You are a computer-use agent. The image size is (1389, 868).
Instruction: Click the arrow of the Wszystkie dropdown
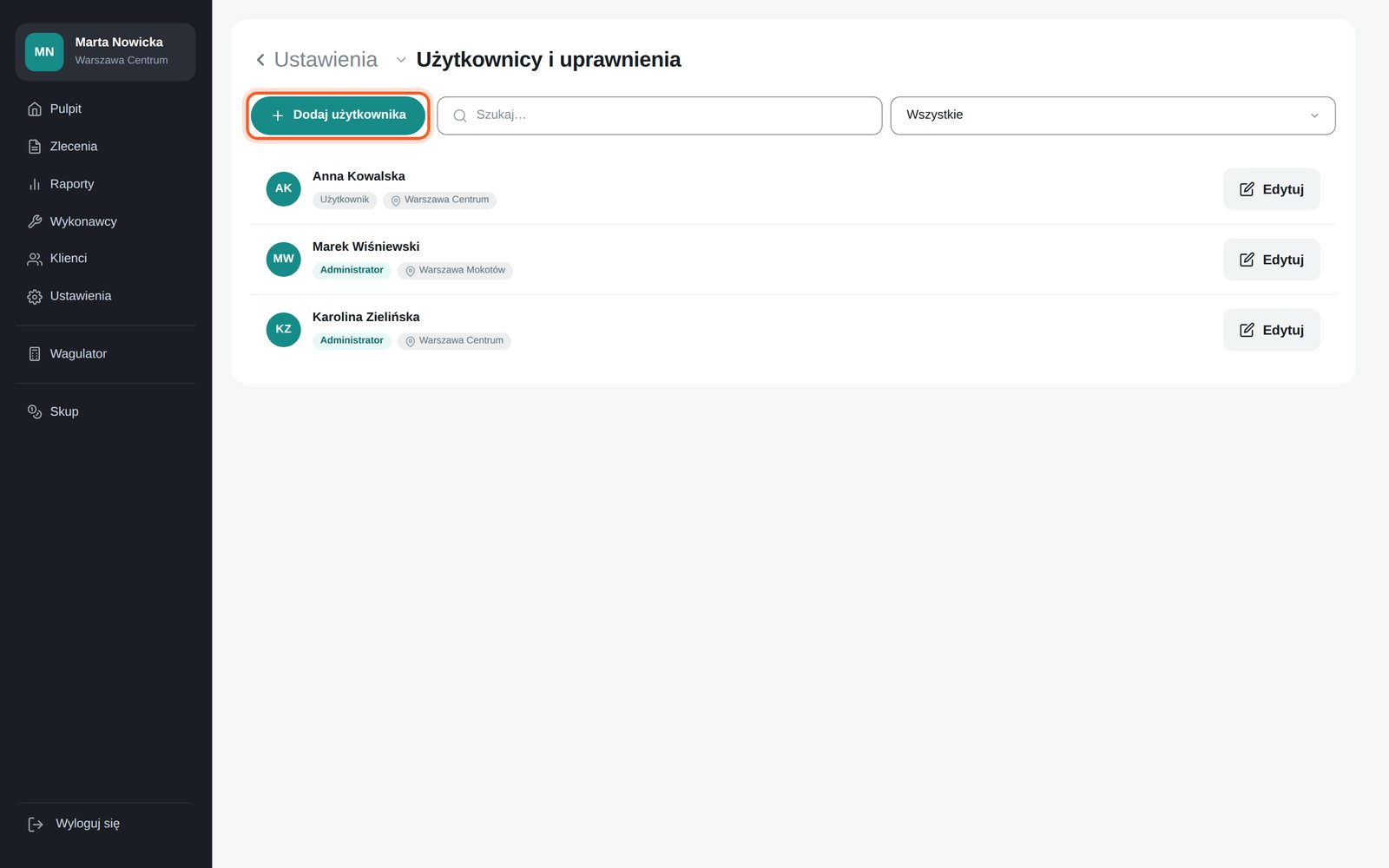pyautogui.click(x=1314, y=115)
